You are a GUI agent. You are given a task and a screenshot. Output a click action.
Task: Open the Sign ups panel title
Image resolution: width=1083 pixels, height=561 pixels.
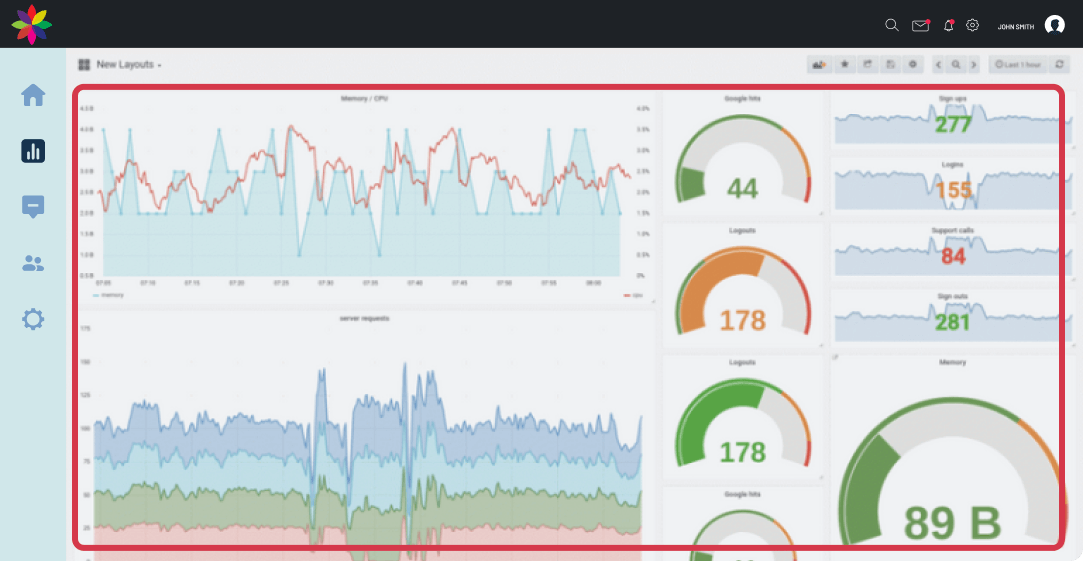pyautogui.click(x=952, y=99)
